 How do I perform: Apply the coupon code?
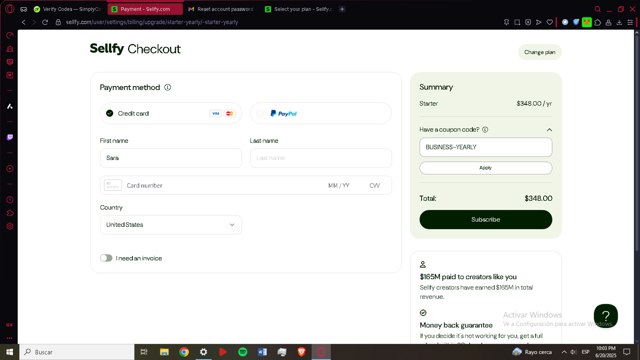[486, 168]
